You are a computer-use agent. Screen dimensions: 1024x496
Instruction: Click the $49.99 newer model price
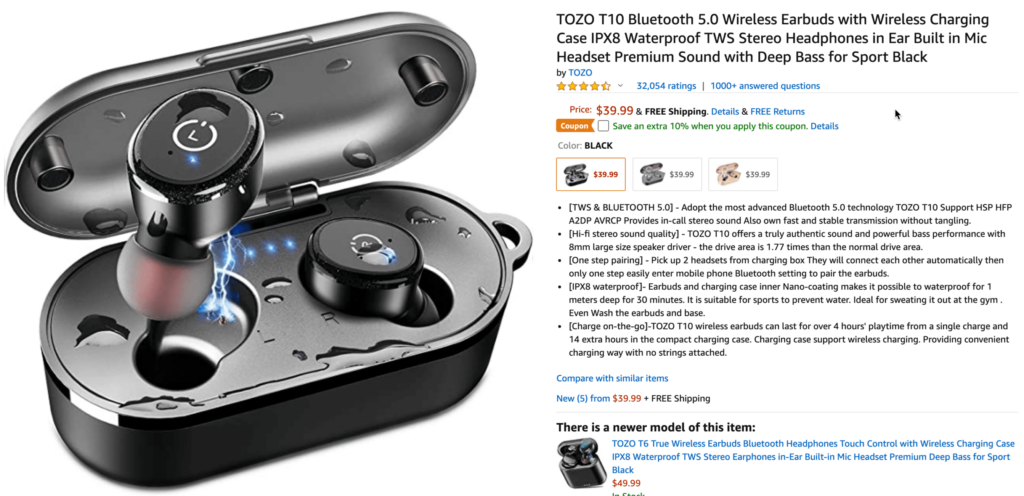click(626, 483)
